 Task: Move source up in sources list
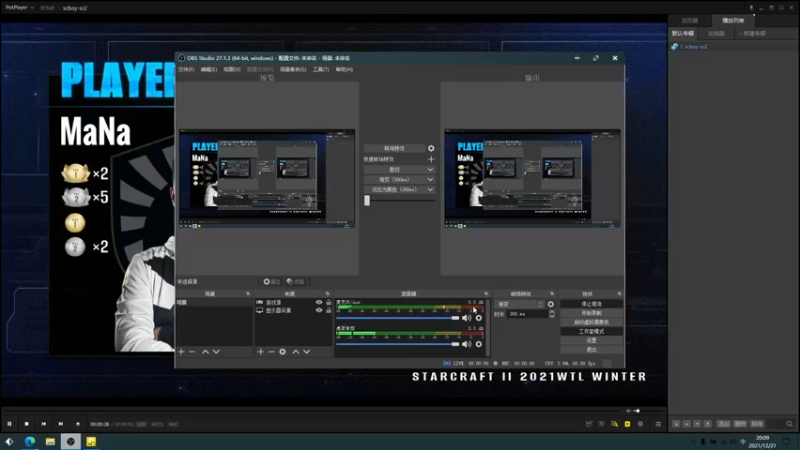[295, 352]
